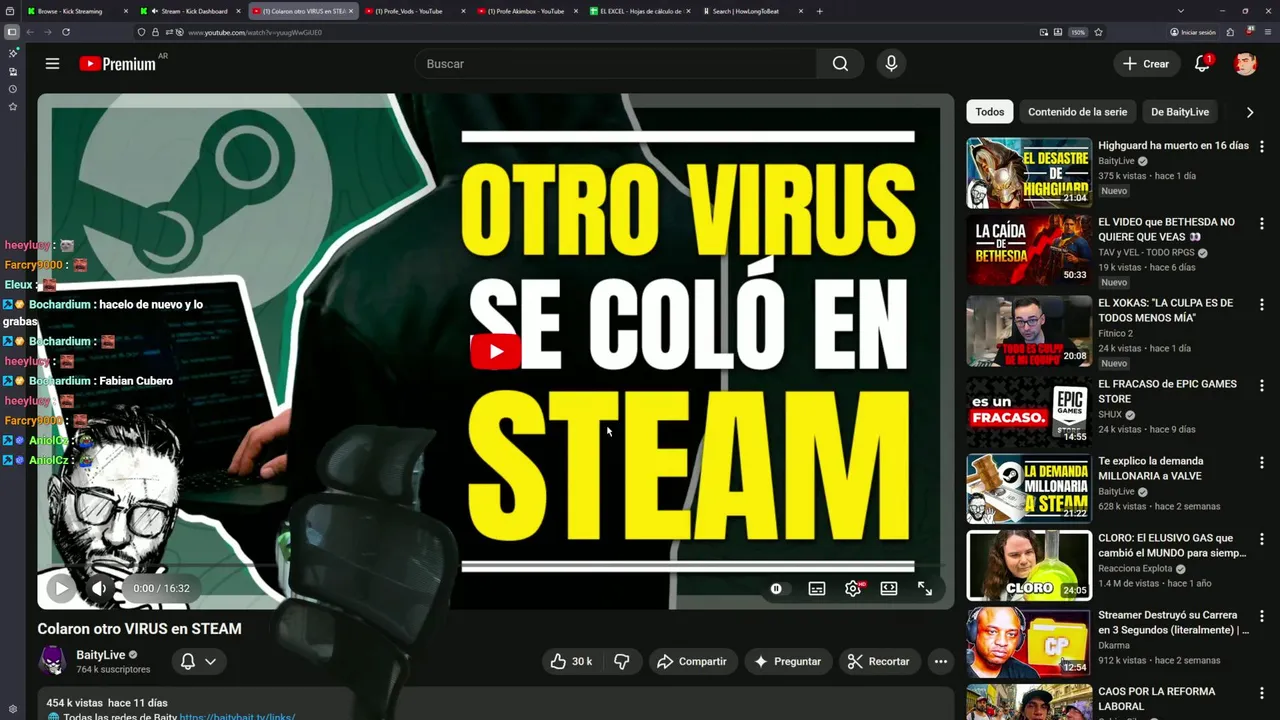
Task: Reset the 150% zoom indicator
Action: point(1077,32)
